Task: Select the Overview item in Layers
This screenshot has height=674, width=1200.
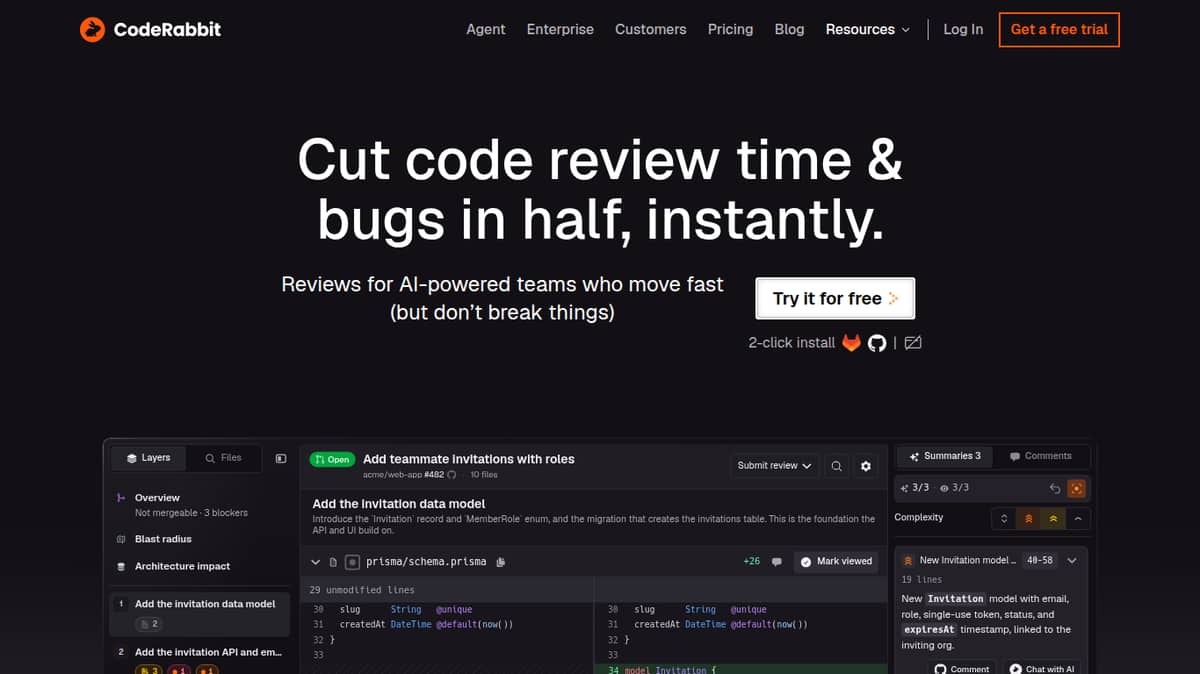Action: tap(200, 505)
